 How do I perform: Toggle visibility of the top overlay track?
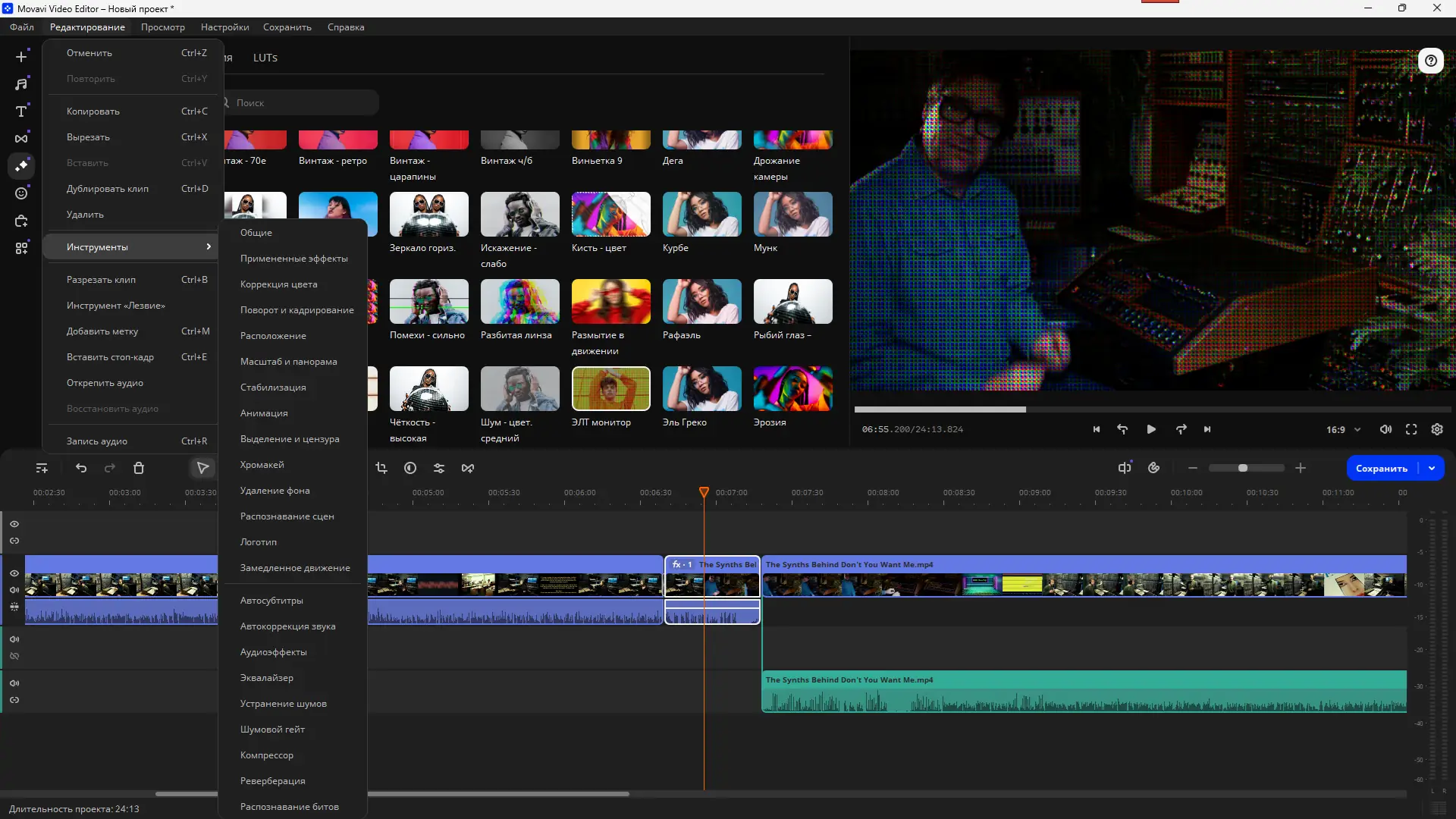pyautogui.click(x=14, y=524)
